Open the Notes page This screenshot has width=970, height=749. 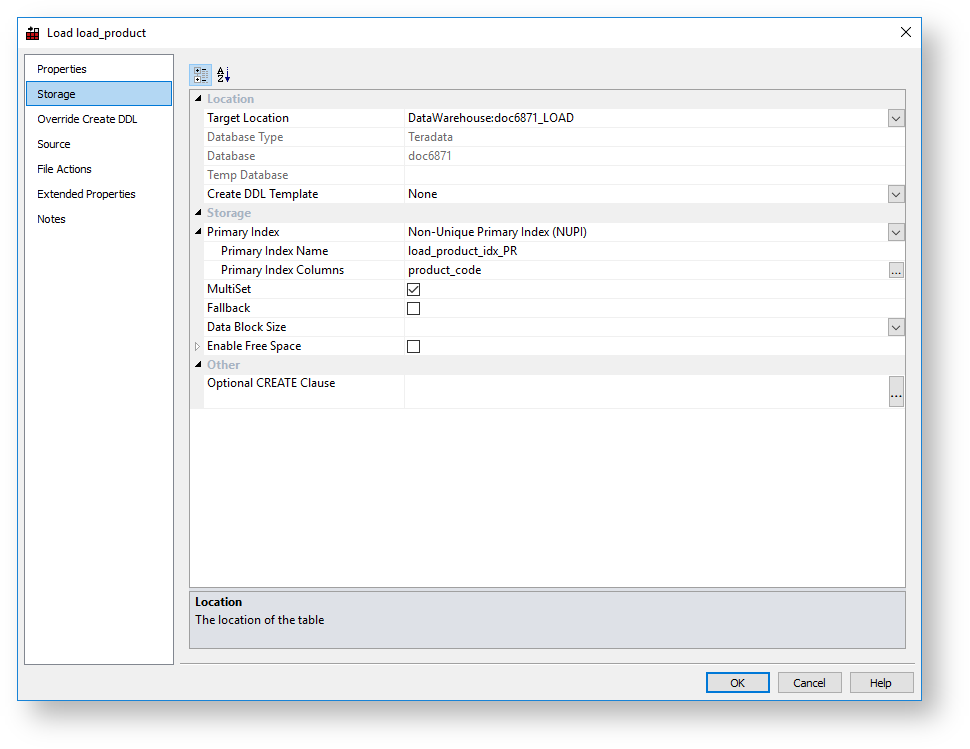99,219
